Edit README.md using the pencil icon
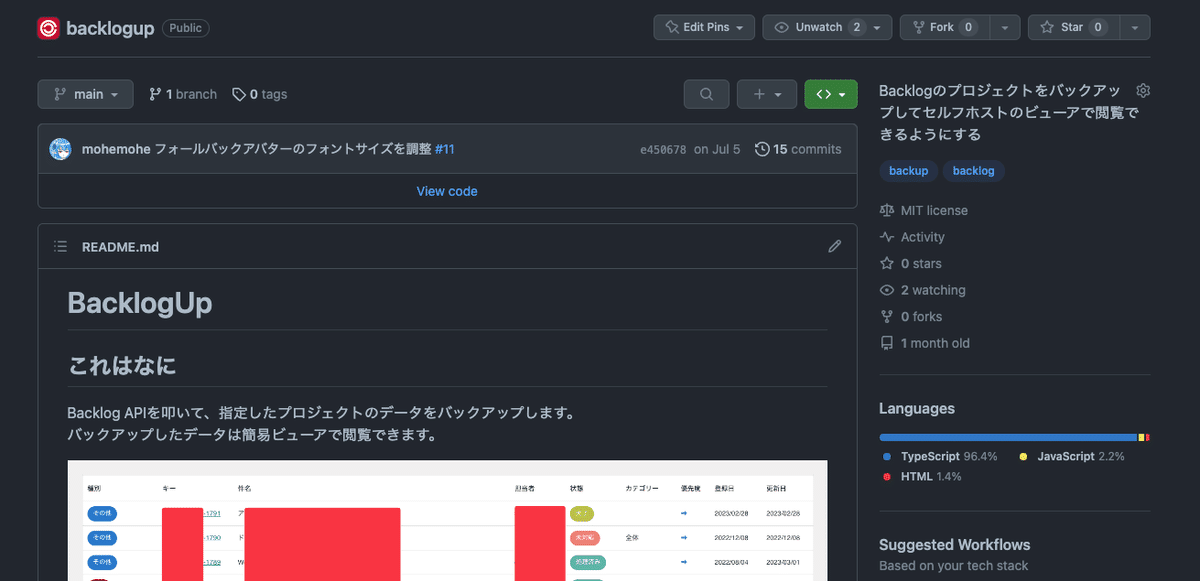1200x581 pixels. [x=834, y=246]
